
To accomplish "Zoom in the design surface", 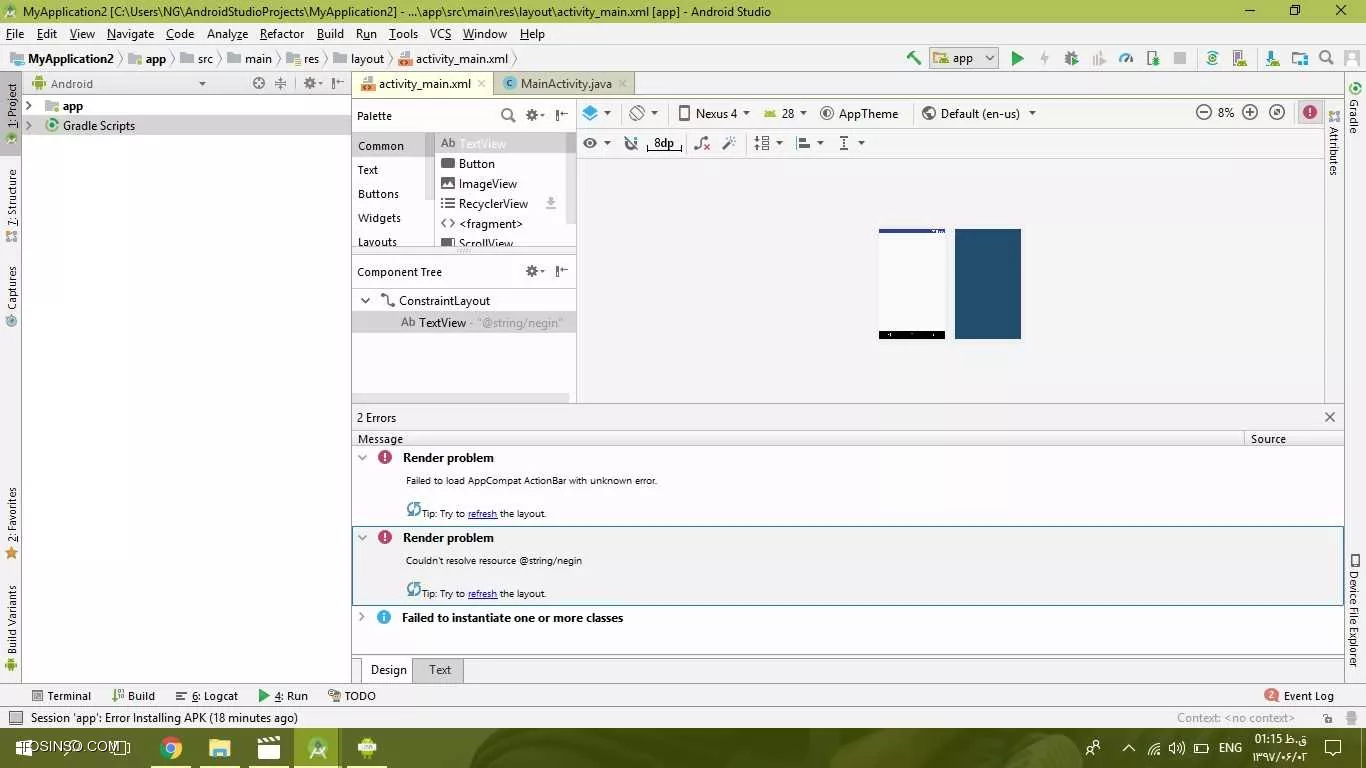I will pyautogui.click(x=1250, y=113).
